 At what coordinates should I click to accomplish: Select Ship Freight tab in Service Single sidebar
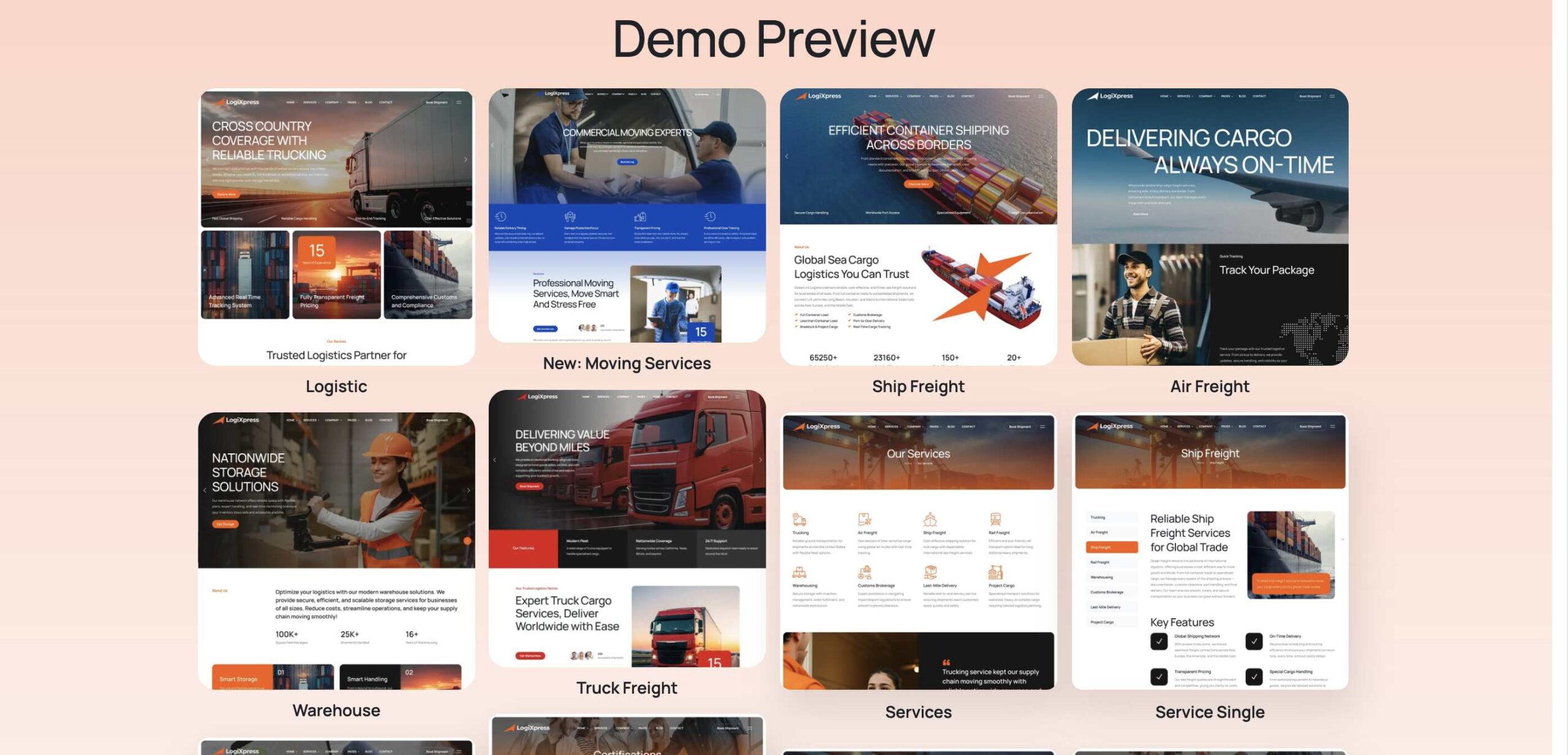(1112, 547)
